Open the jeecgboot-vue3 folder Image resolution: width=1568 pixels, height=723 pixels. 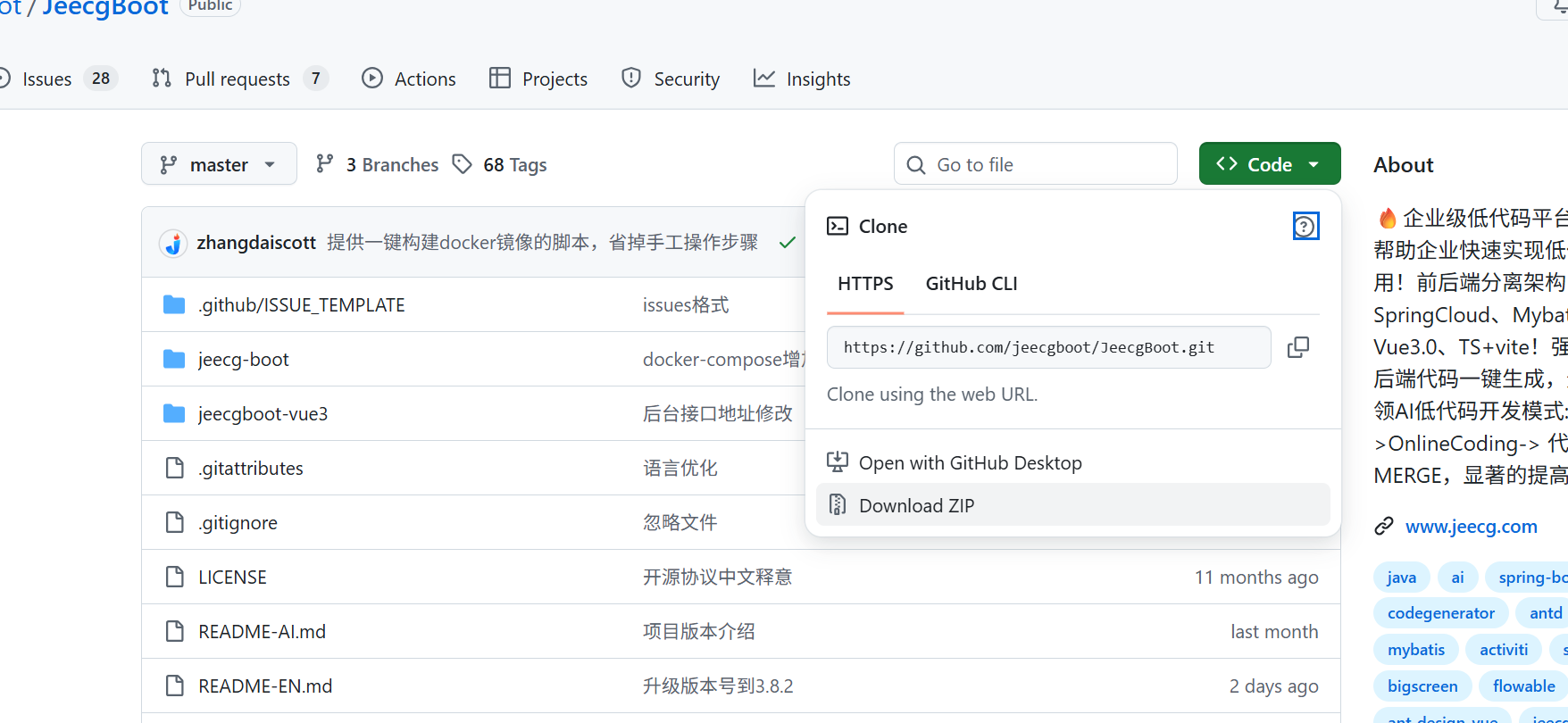pos(263,414)
